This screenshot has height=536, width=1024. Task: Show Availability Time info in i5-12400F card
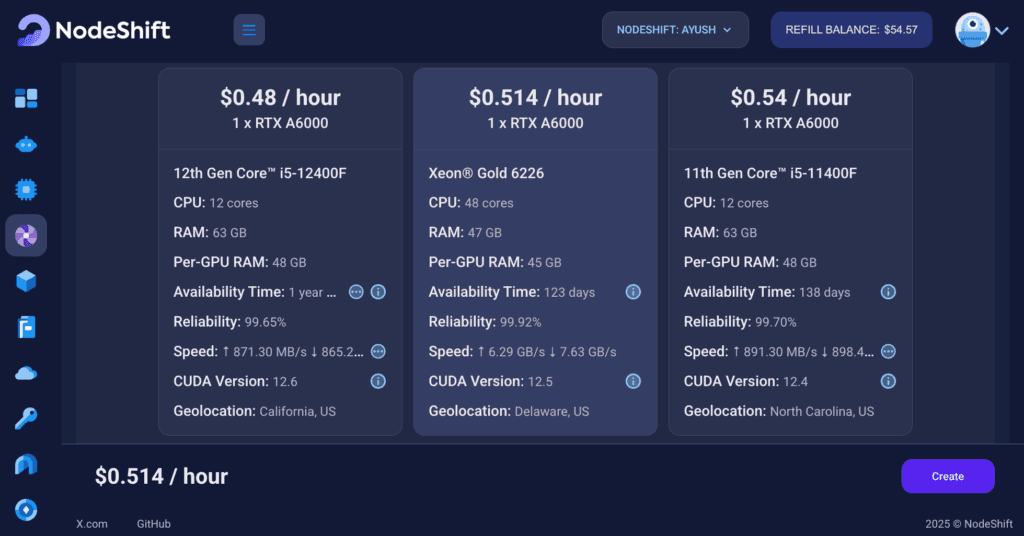coord(378,292)
